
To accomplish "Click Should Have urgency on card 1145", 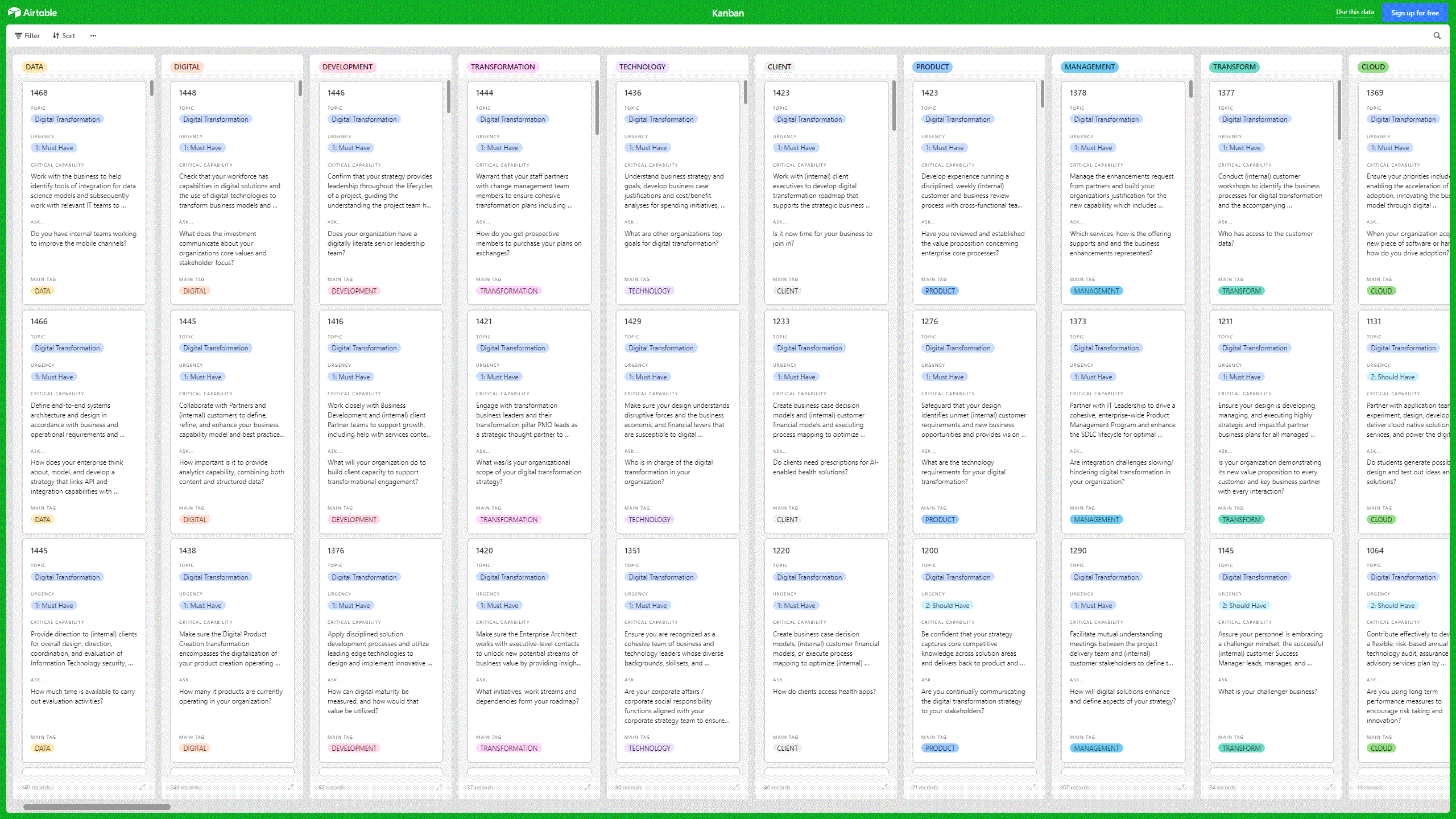I will 1244,605.
